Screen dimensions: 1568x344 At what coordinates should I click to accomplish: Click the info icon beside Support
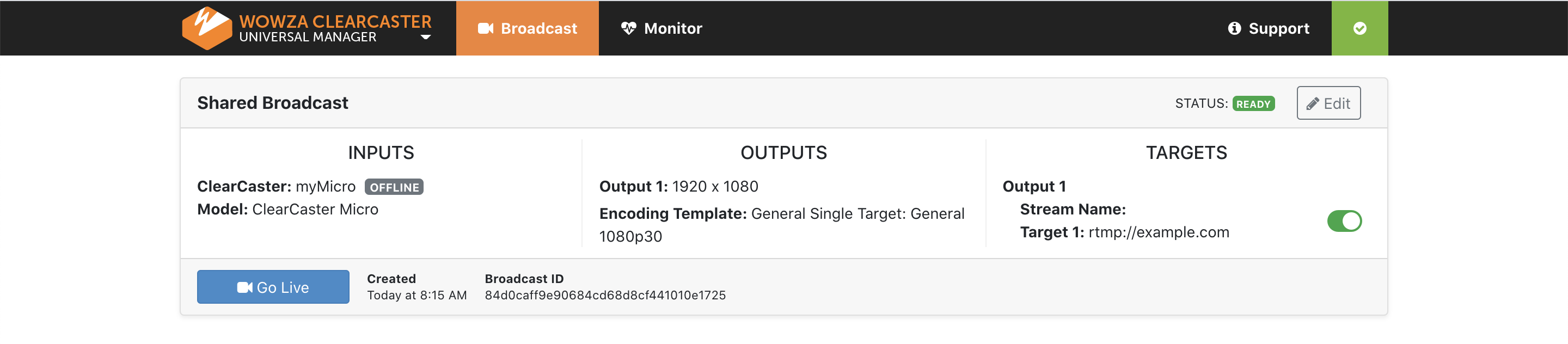point(1234,29)
